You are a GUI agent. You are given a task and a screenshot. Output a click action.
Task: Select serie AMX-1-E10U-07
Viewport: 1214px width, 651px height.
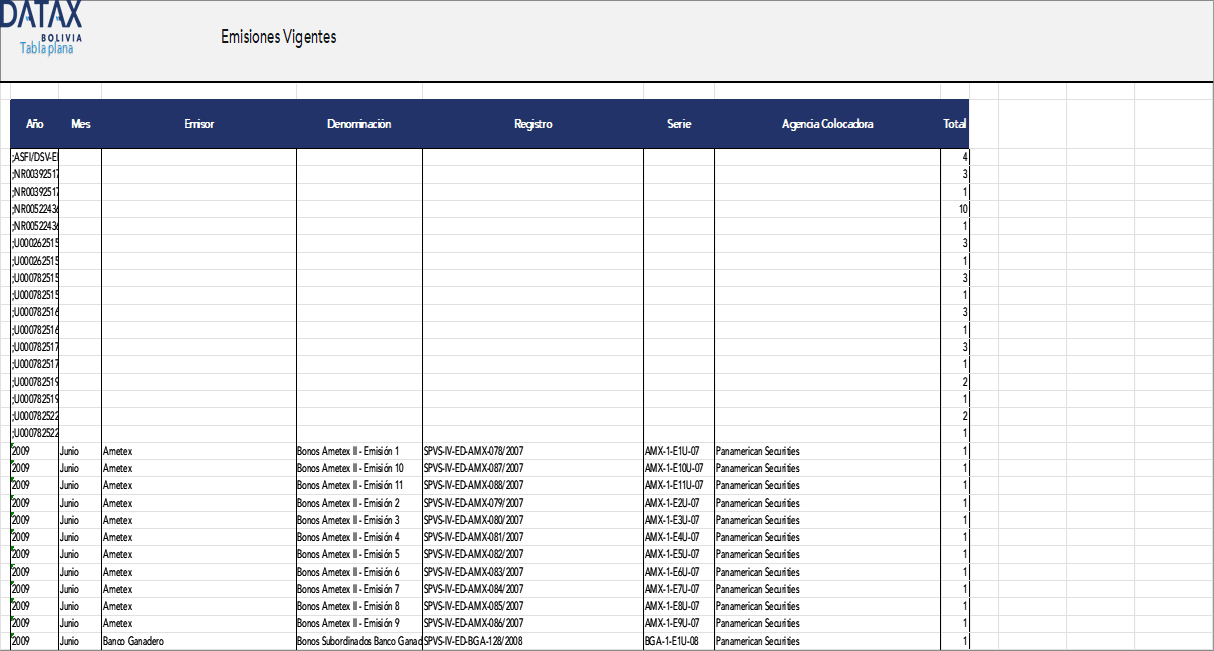[679, 468]
